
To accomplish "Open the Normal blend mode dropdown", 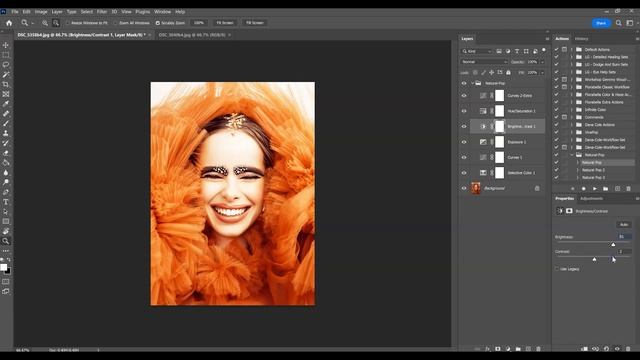I will tap(484, 62).
